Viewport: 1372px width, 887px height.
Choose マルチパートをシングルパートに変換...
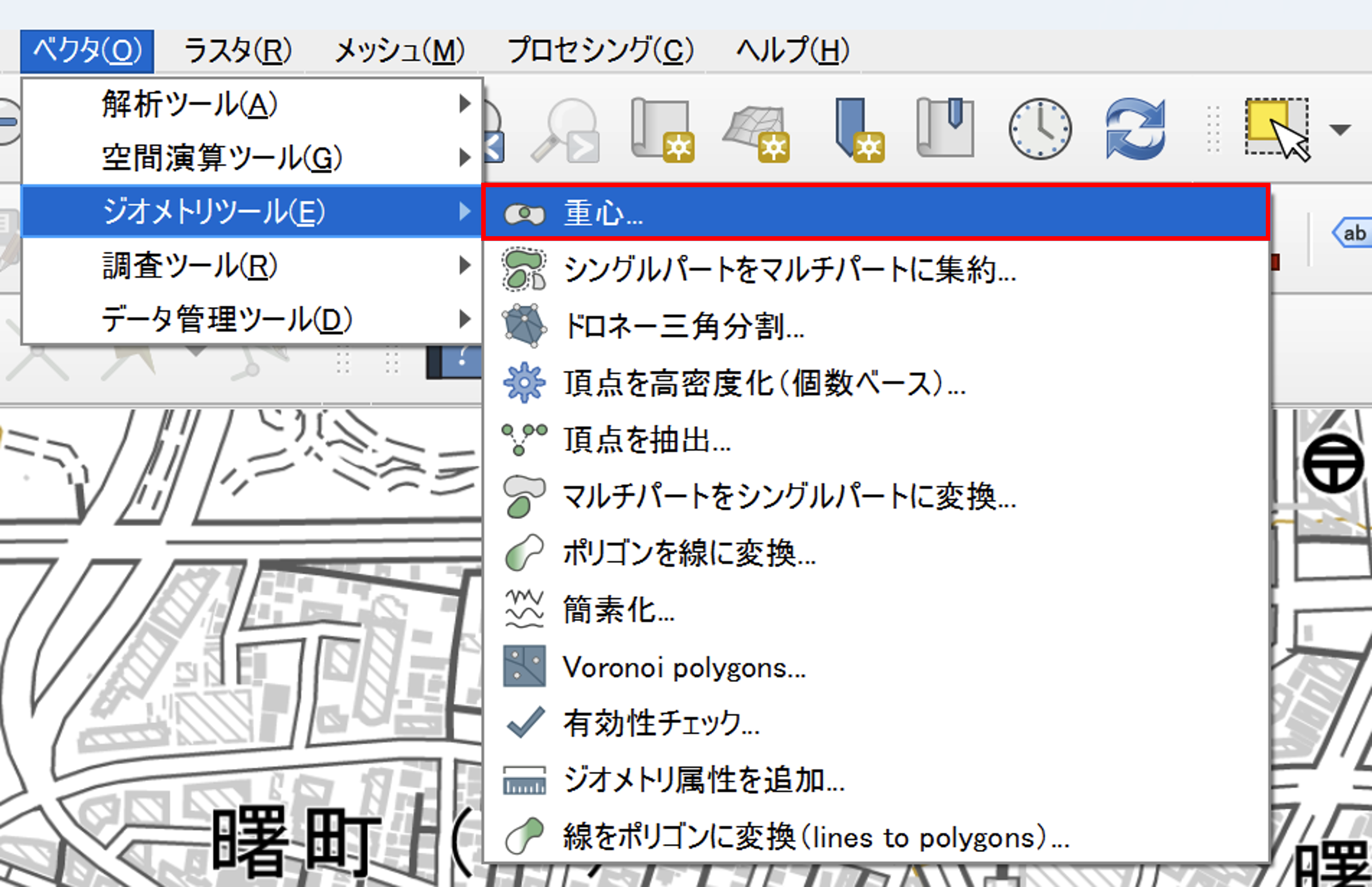[x=876, y=497]
